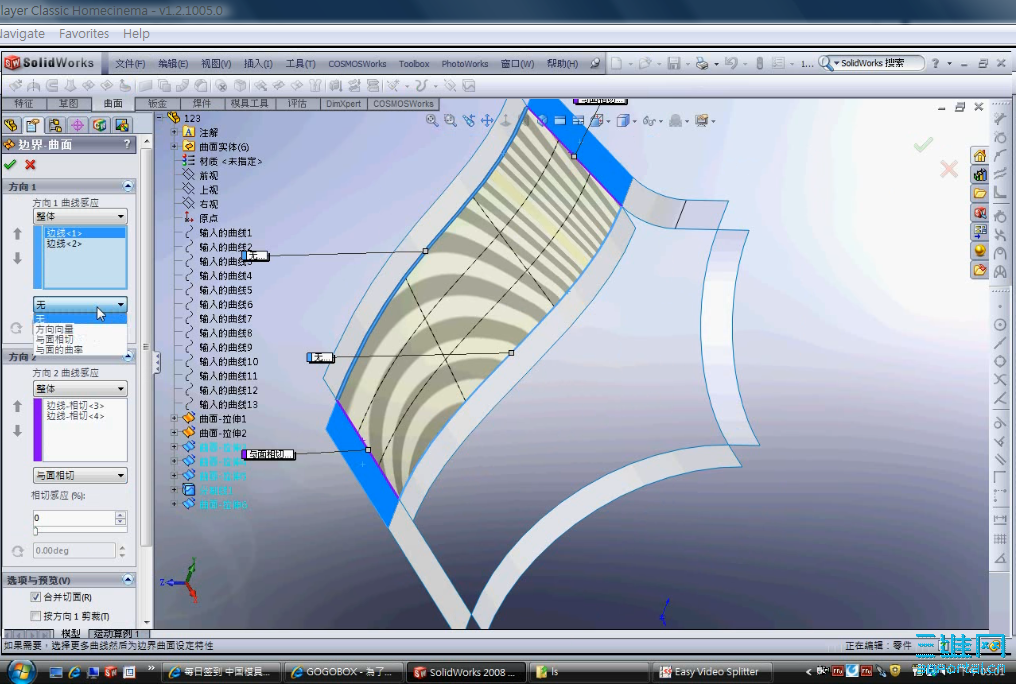This screenshot has height=684, width=1016.
Task: Click Zoom to Fit icon in viewport toolbar
Action: point(432,120)
